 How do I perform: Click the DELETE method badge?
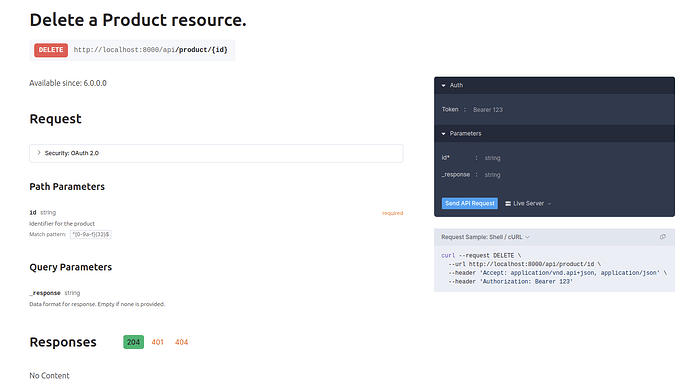pyautogui.click(x=51, y=50)
